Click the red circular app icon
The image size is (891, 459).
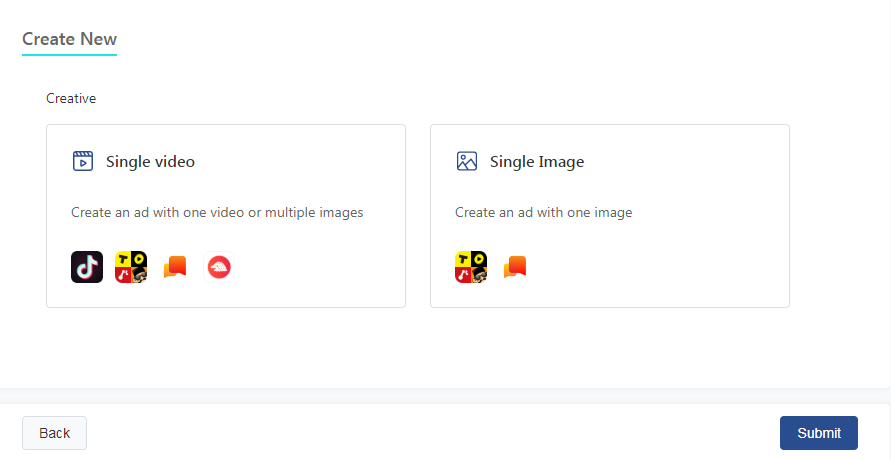pos(219,267)
